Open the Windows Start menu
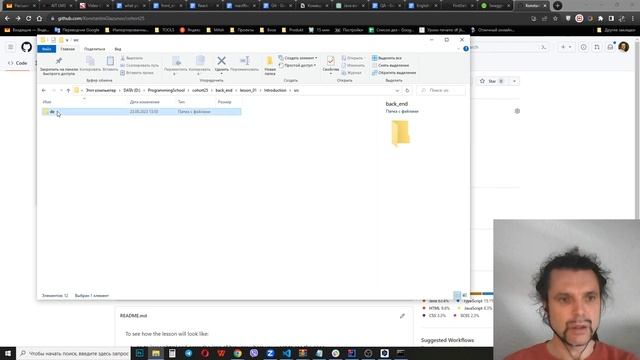Viewport: 640px width, 360px height. tap(8, 353)
